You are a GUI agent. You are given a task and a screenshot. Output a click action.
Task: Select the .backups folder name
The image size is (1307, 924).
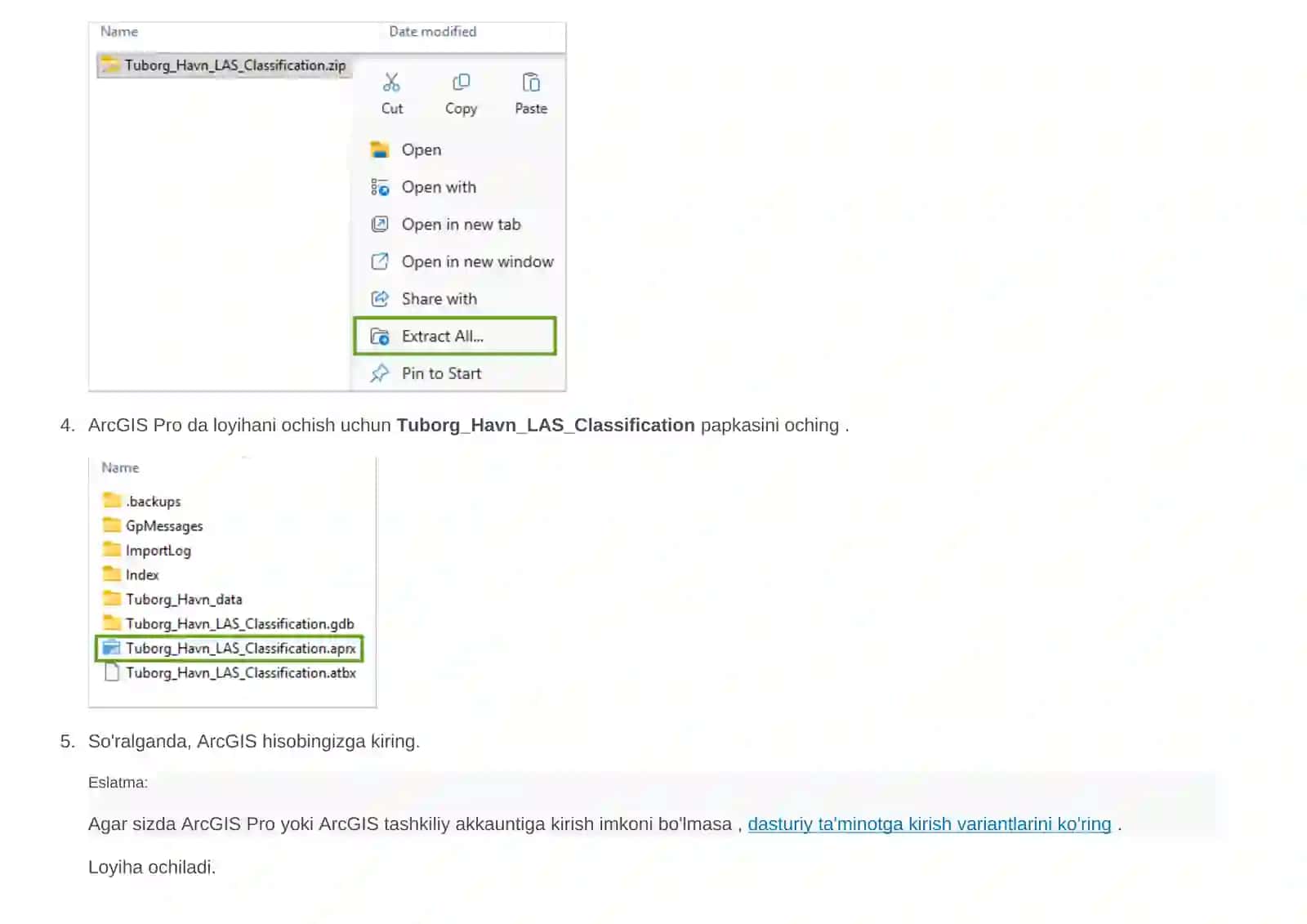coord(154,501)
